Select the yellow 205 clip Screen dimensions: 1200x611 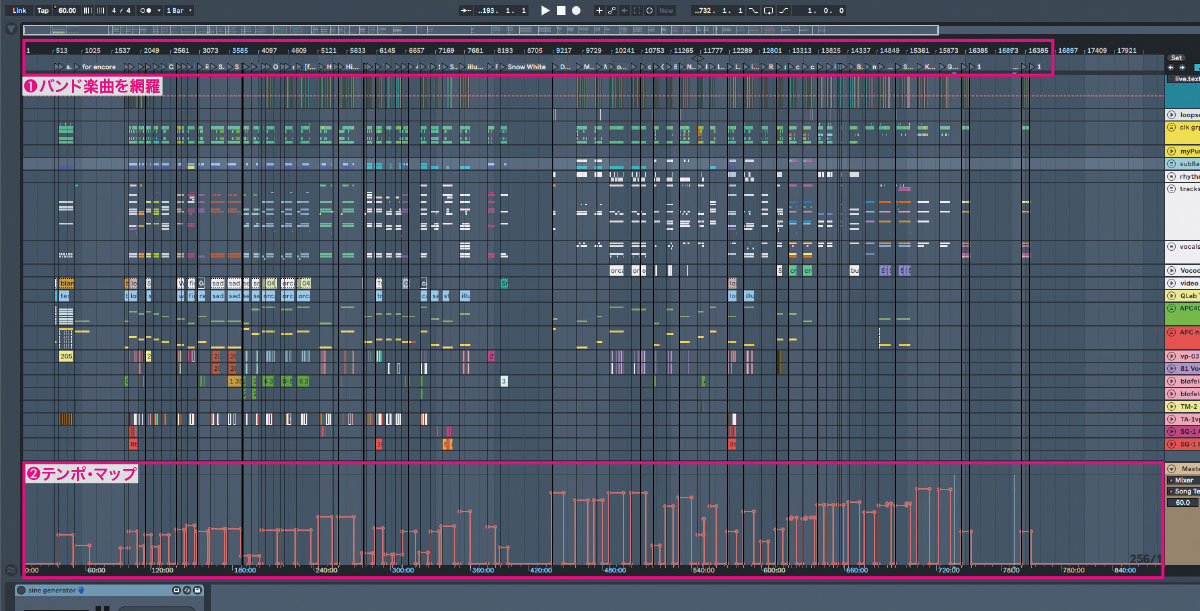(66, 356)
